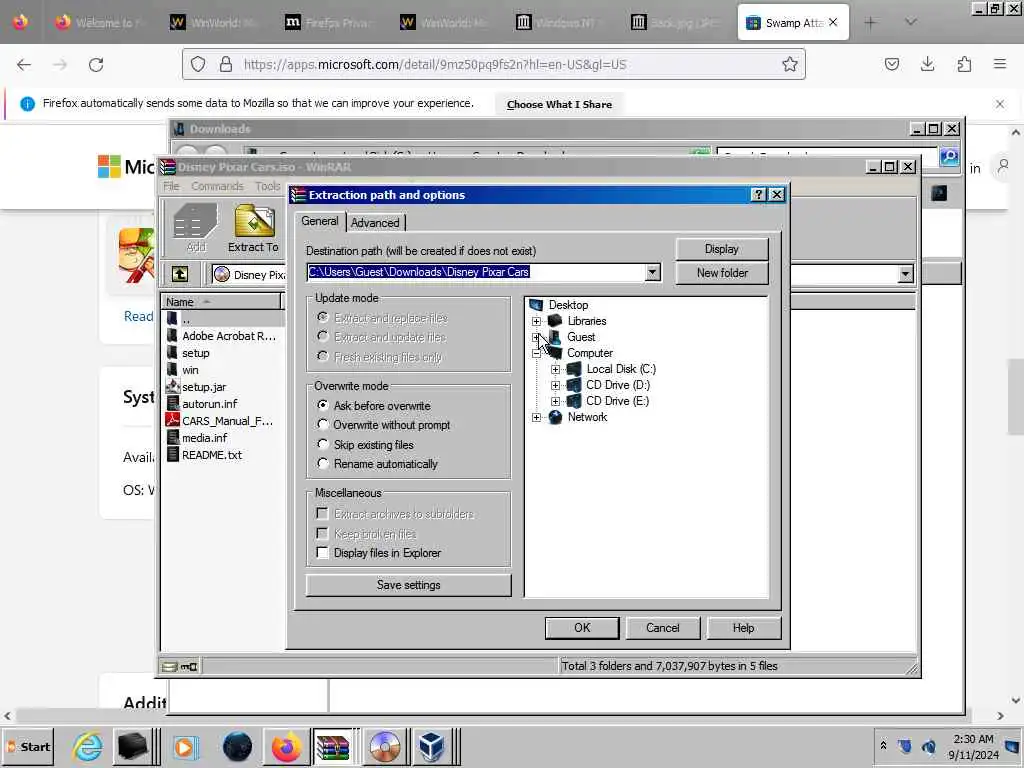Enable Display files in Explorer checkbox
The width and height of the screenshot is (1024, 768).
coord(322,553)
